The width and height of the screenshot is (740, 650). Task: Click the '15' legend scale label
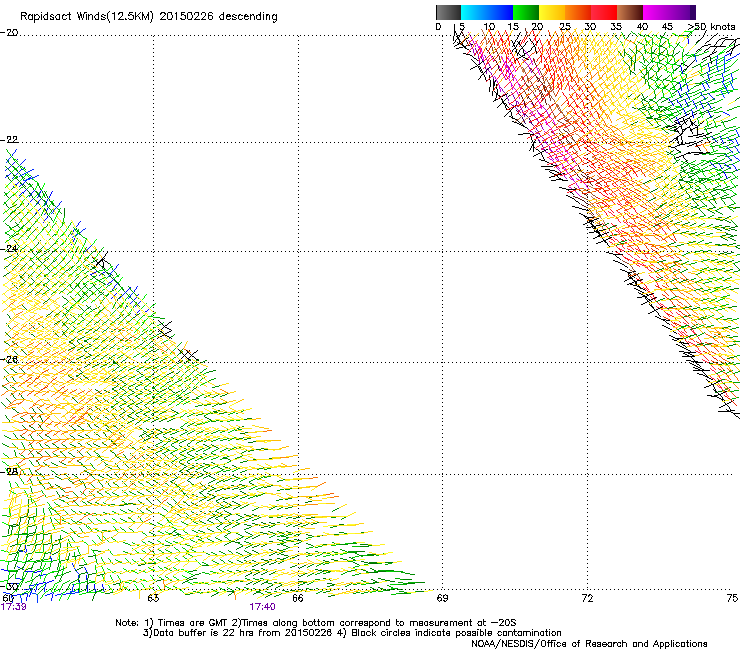point(513,27)
